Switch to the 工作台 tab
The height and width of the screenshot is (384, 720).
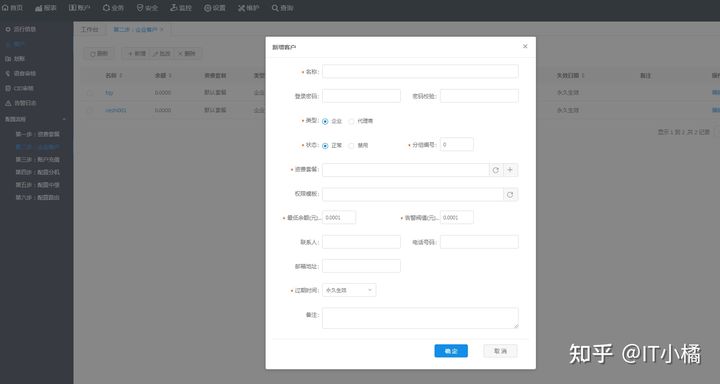(90, 29)
